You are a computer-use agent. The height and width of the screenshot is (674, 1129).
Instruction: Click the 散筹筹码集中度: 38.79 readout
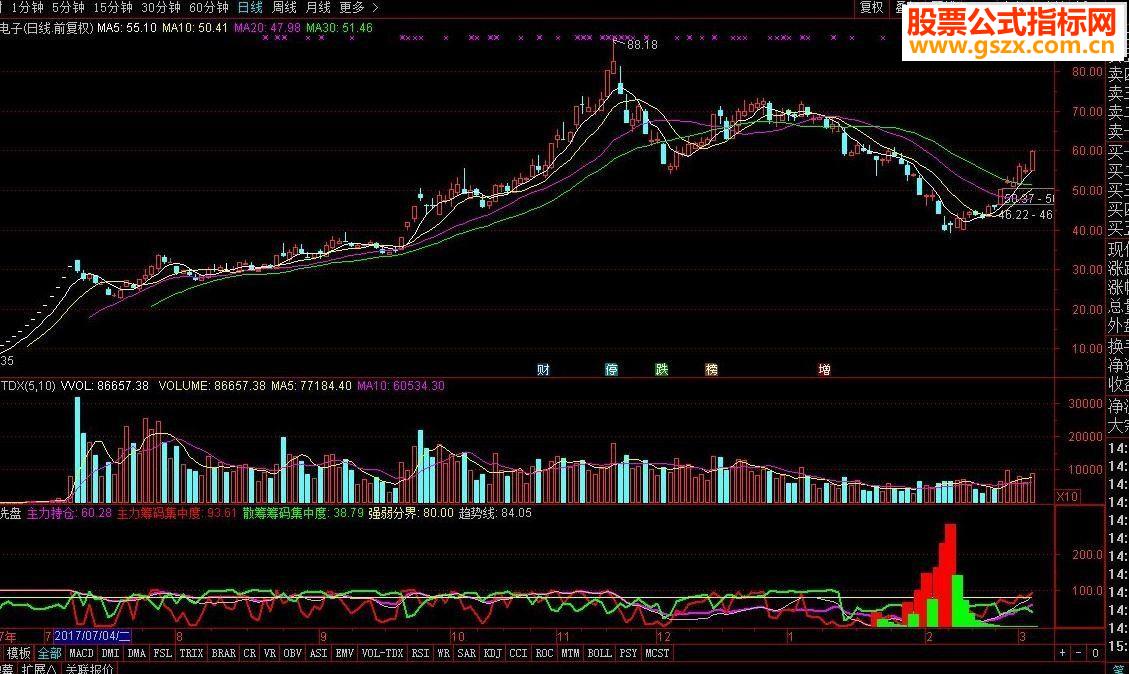(303, 513)
